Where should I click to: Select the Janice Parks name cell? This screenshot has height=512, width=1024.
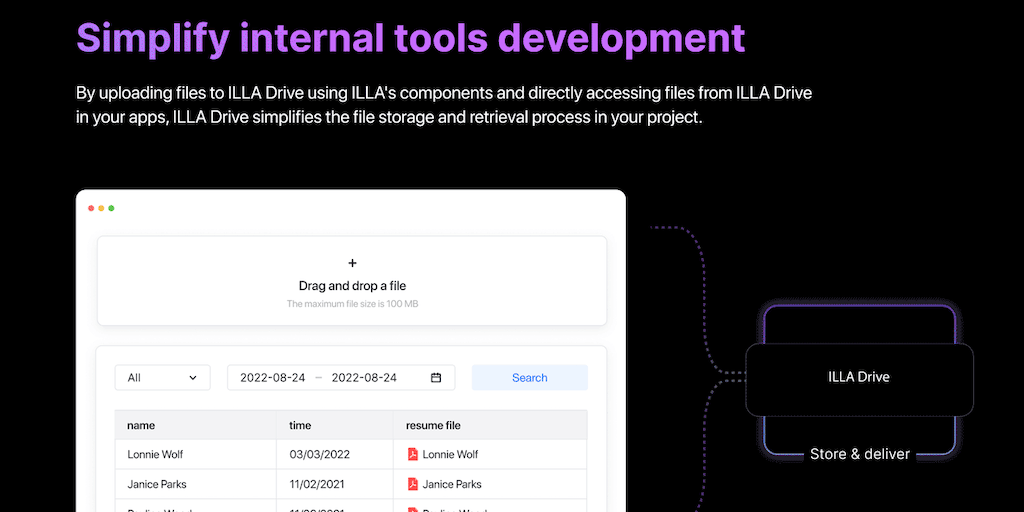pyautogui.click(x=195, y=484)
